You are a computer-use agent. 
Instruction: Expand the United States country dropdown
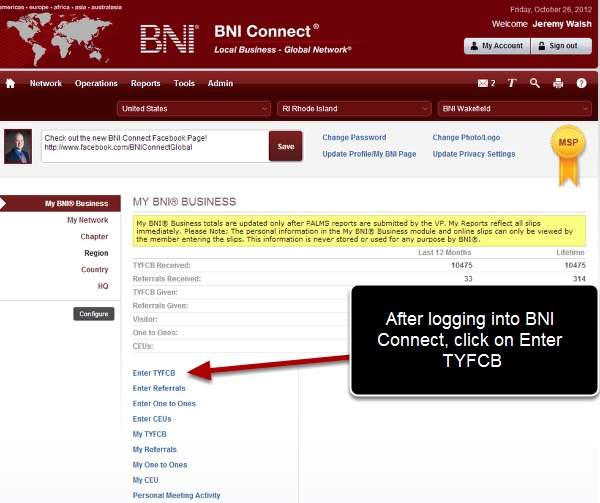[x=193, y=108]
